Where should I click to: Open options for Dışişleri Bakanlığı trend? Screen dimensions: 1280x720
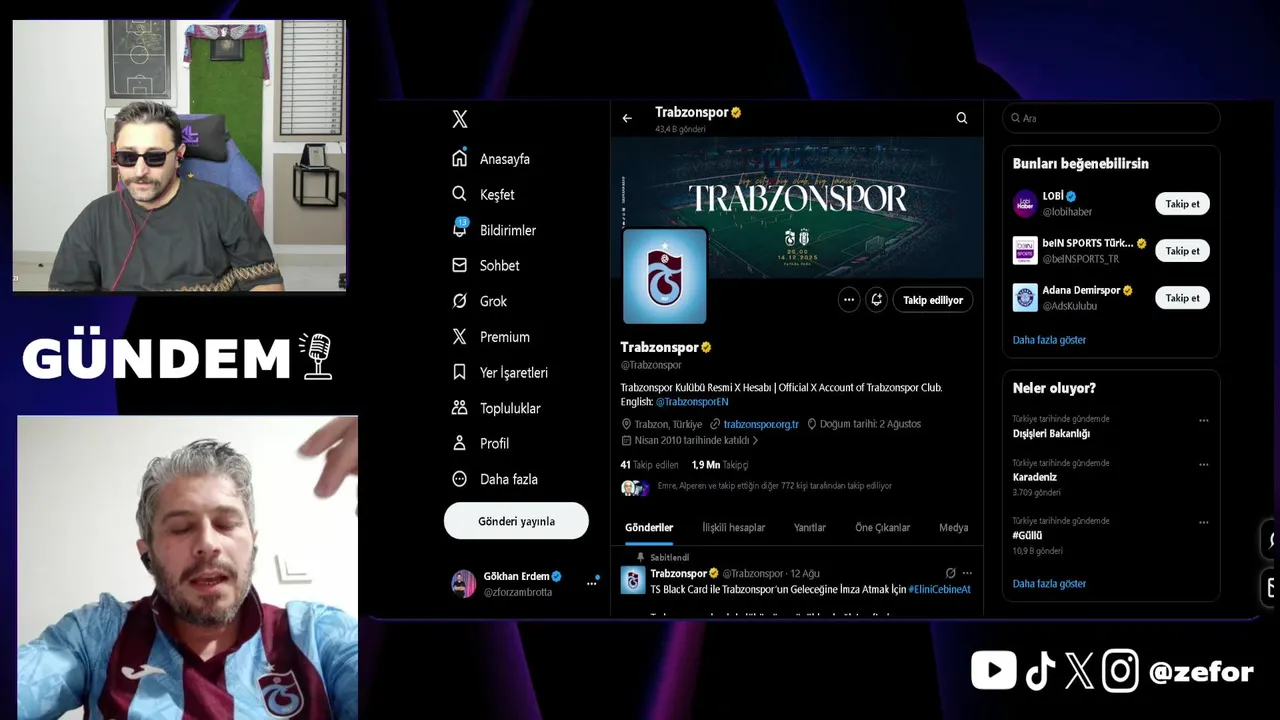click(1204, 420)
